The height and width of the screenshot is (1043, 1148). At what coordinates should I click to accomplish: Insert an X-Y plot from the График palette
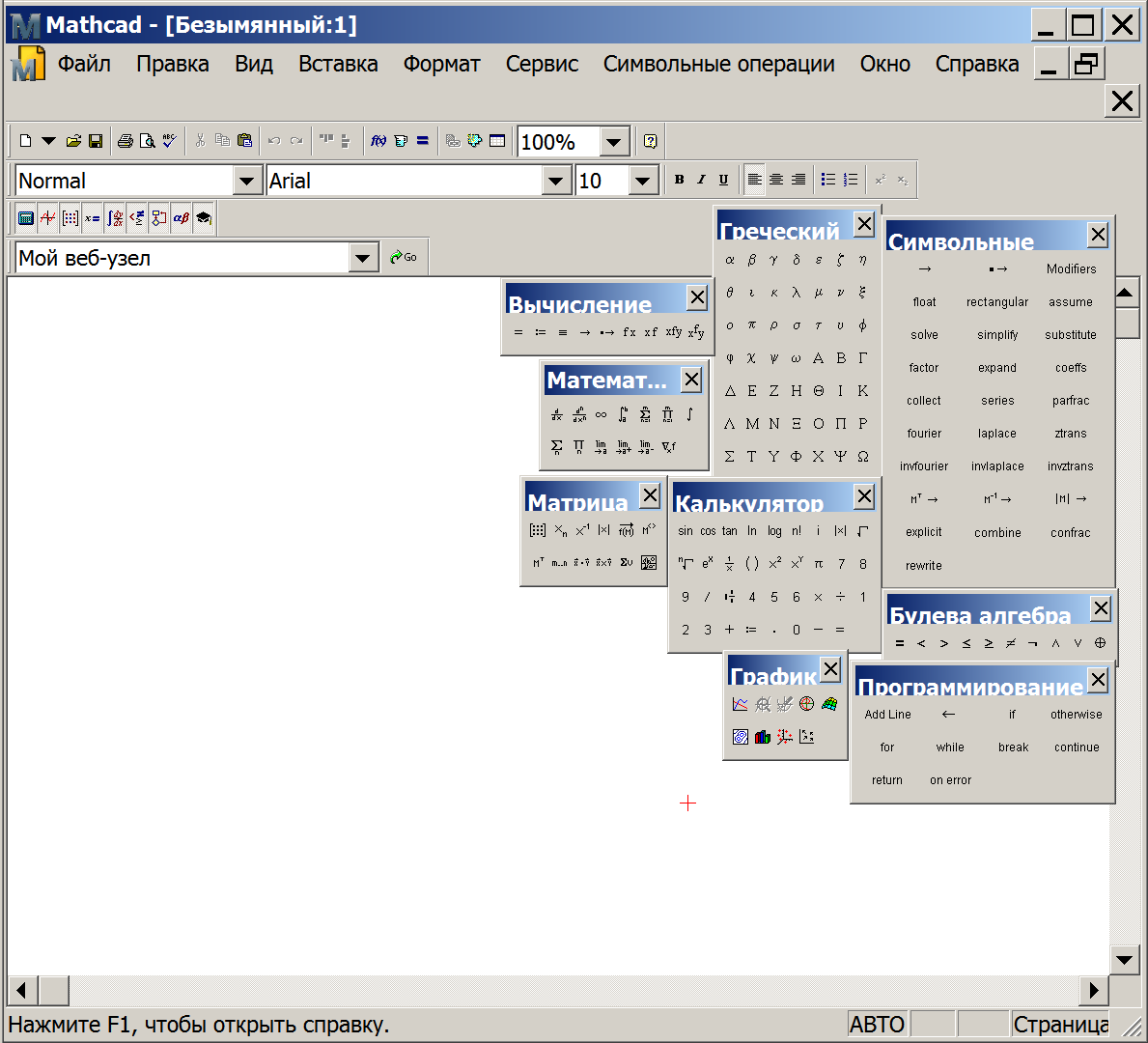click(741, 704)
